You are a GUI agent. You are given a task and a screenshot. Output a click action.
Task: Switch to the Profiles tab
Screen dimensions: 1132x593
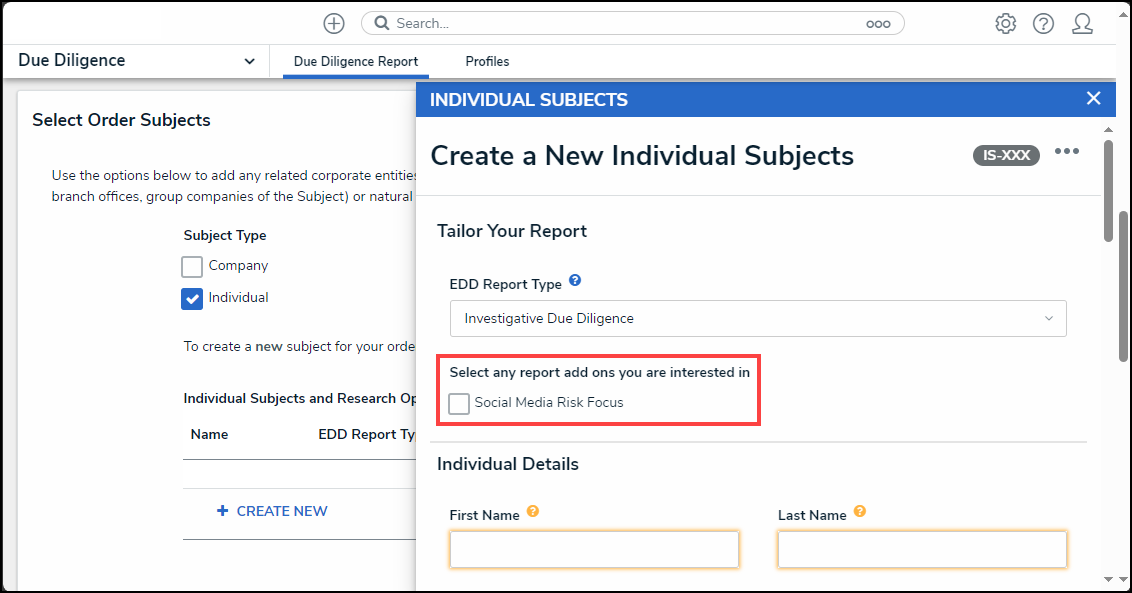pyautogui.click(x=487, y=61)
